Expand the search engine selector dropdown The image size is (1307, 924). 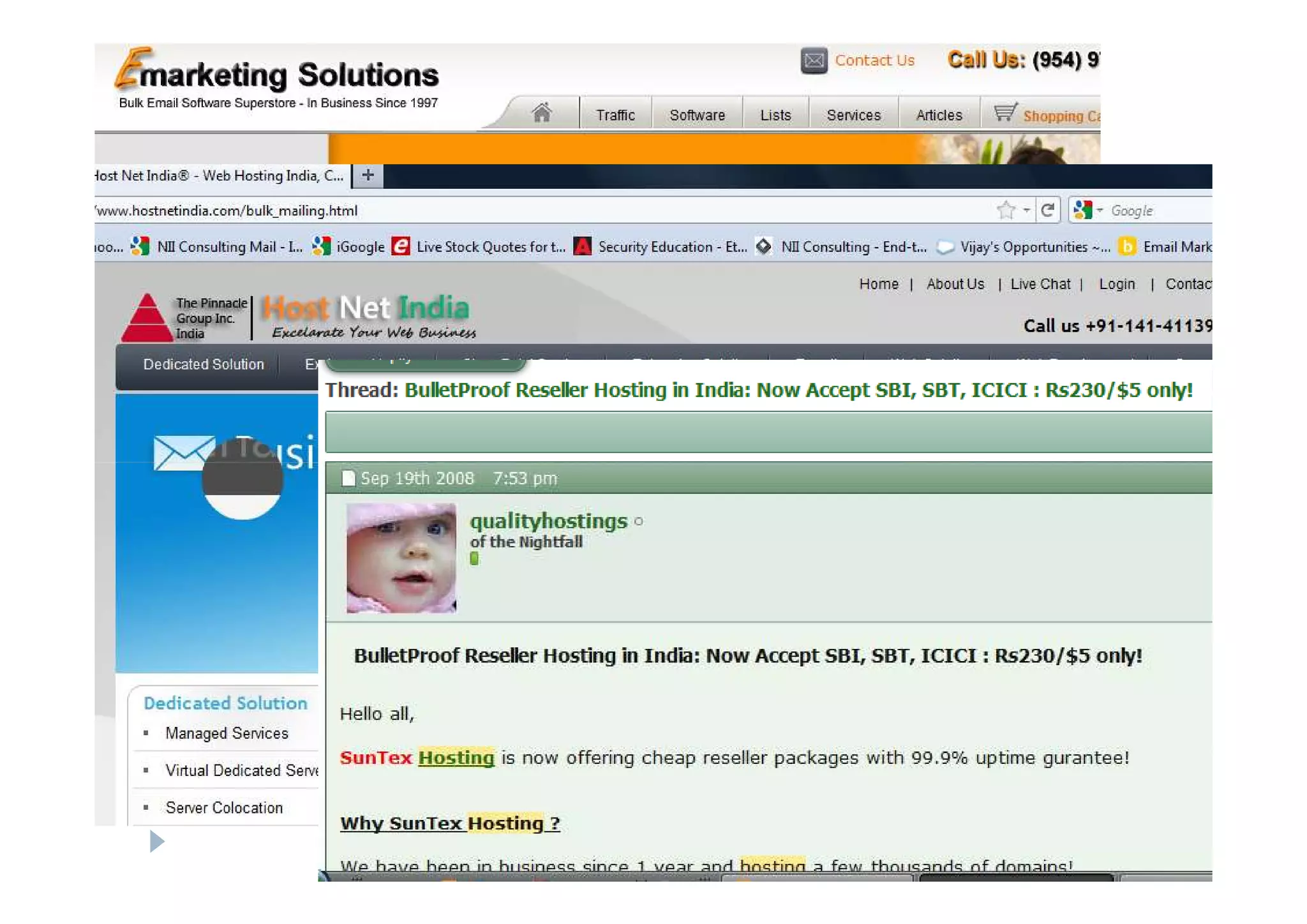(1100, 210)
